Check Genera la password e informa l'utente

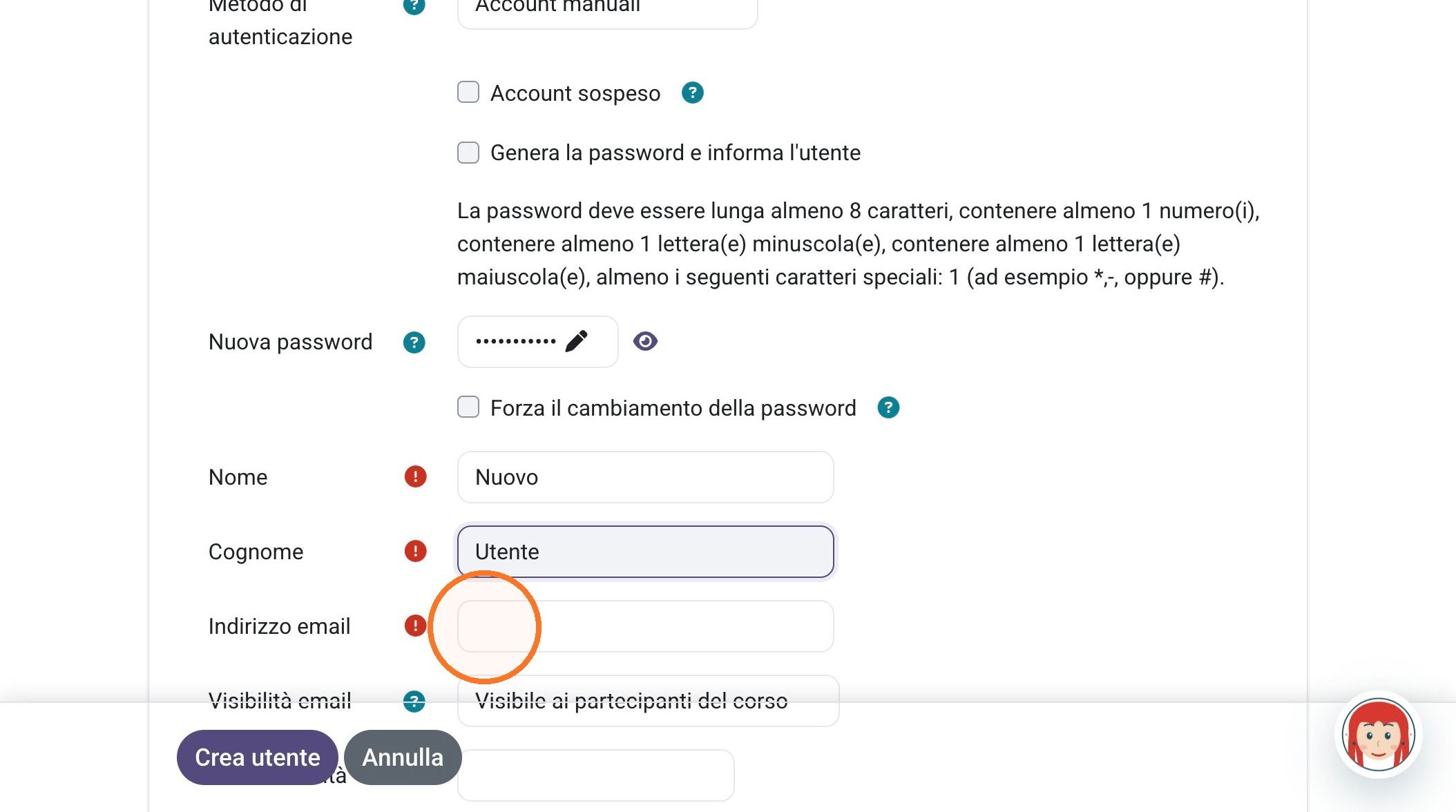pos(468,153)
